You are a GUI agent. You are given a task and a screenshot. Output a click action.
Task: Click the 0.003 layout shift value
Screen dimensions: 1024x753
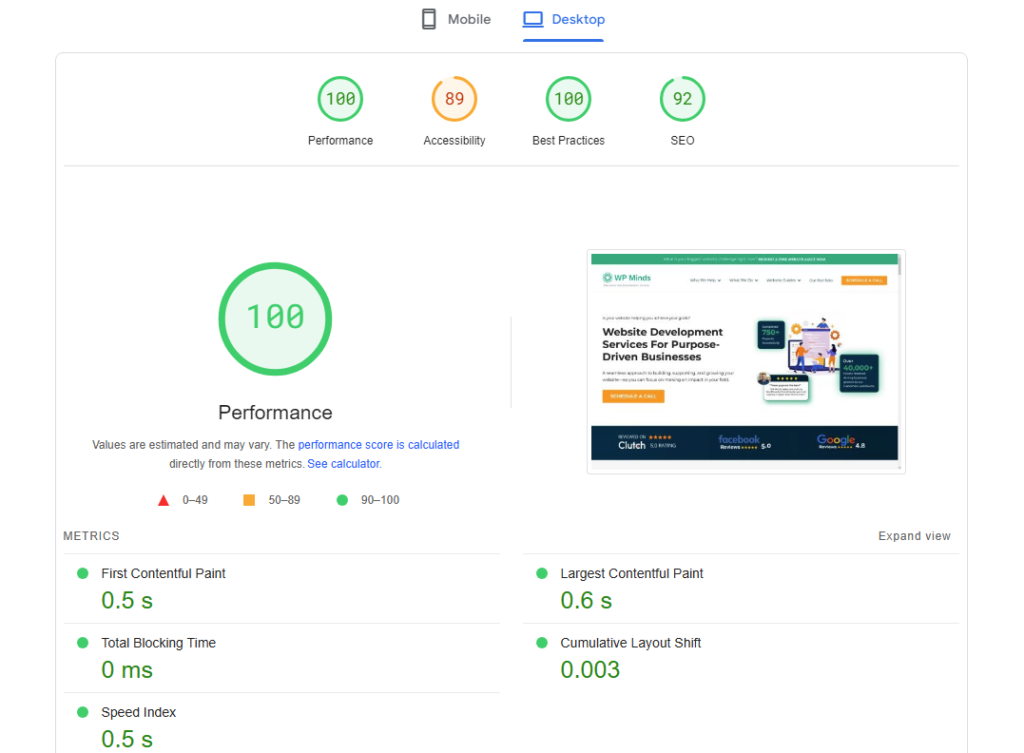point(590,670)
